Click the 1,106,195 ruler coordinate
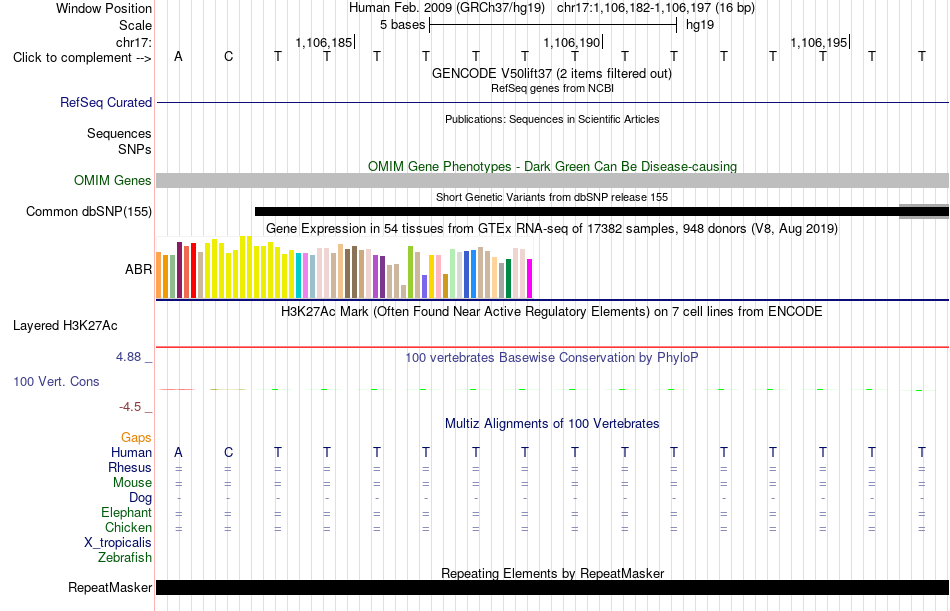This screenshot has height=611, width=950. 819,42
